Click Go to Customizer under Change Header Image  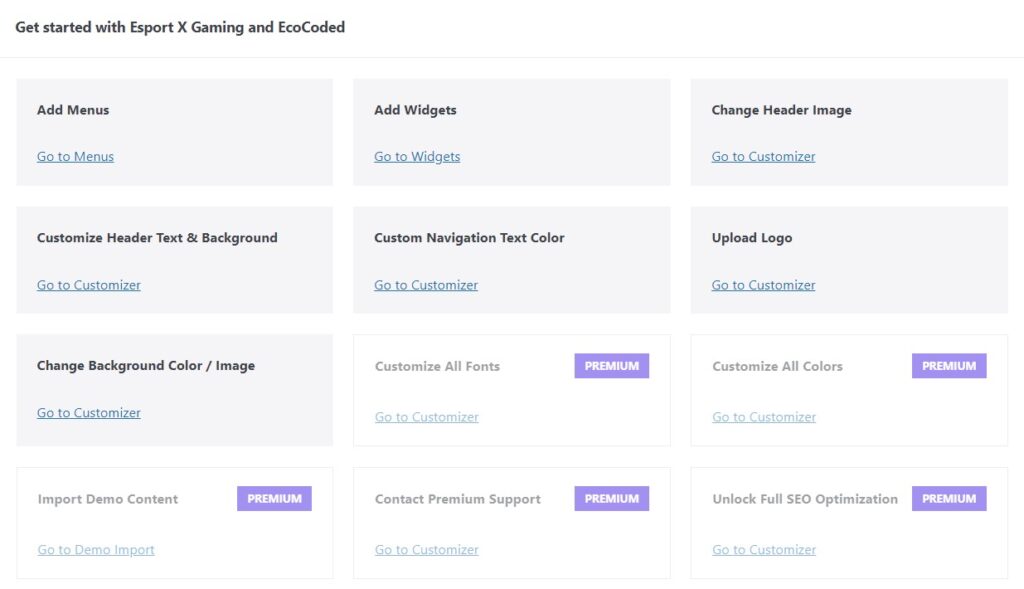pos(763,157)
